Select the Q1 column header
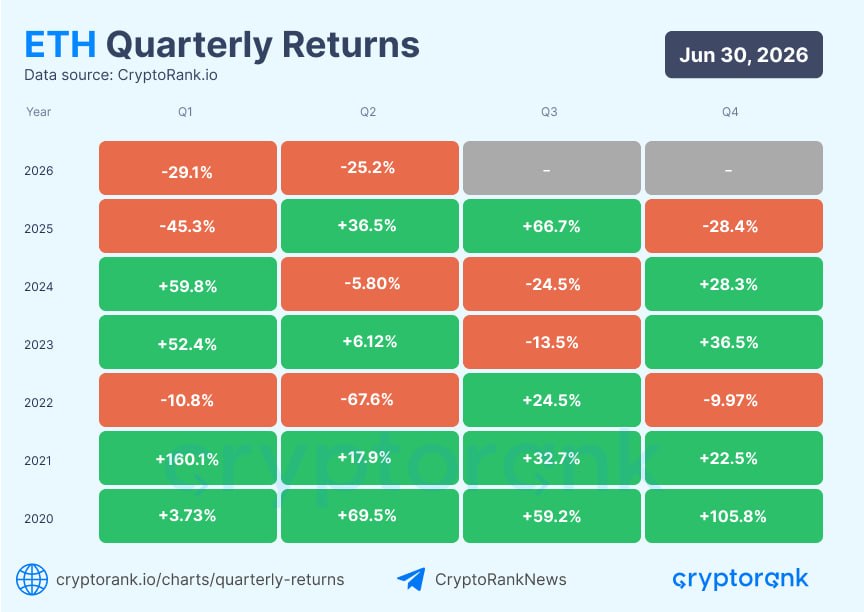Screen dimensions: 864x612 click(x=185, y=112)
